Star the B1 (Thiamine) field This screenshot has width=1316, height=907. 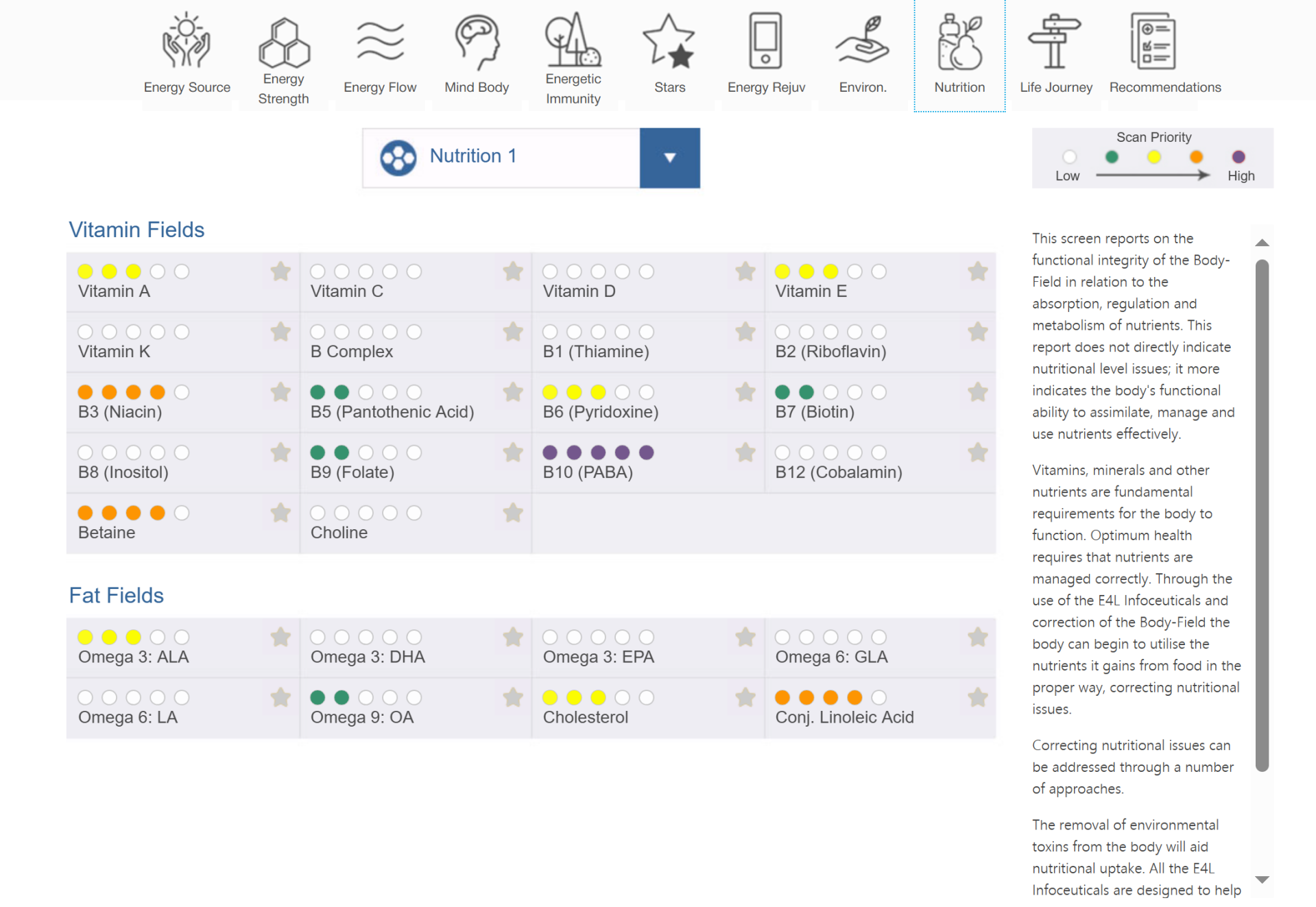(745, 332)
